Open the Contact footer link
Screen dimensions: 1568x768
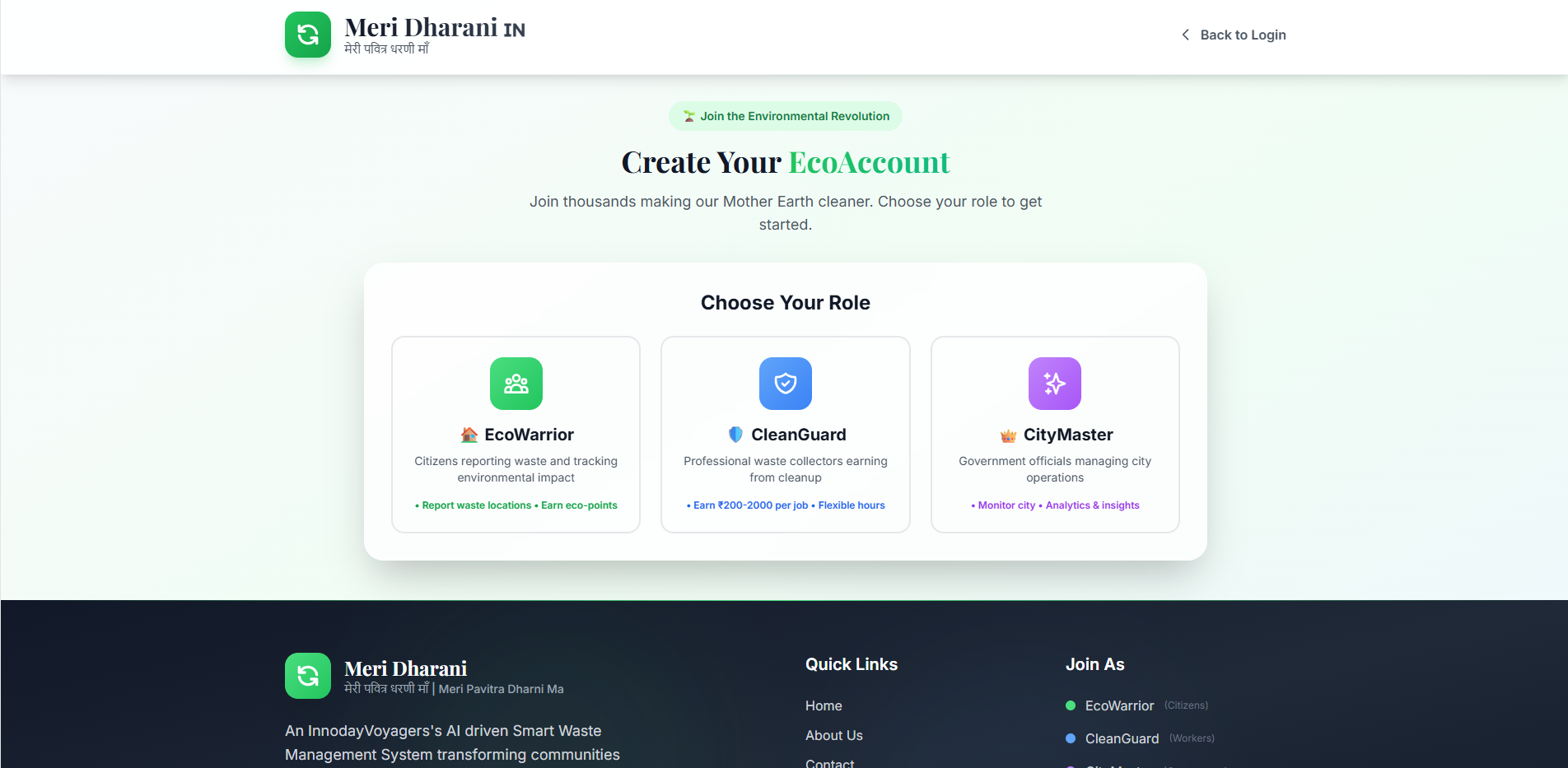click(830, 762)
